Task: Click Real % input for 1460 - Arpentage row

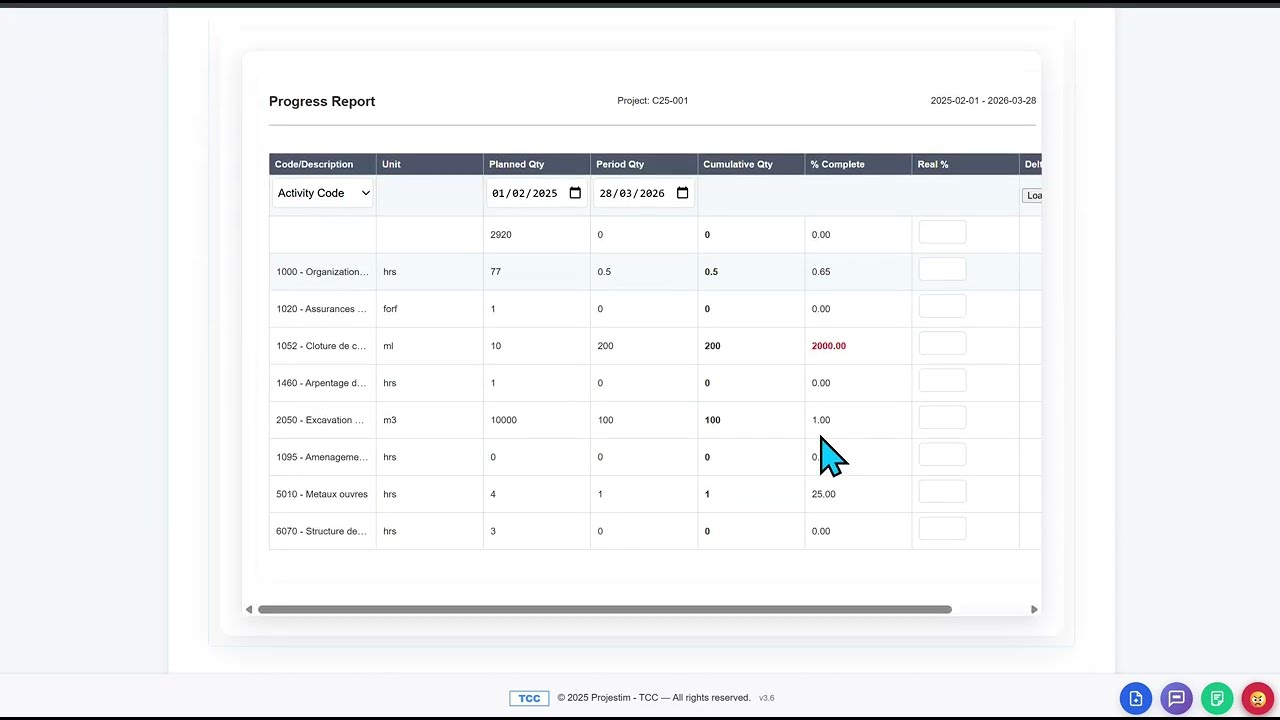Action: pos(942,380)
